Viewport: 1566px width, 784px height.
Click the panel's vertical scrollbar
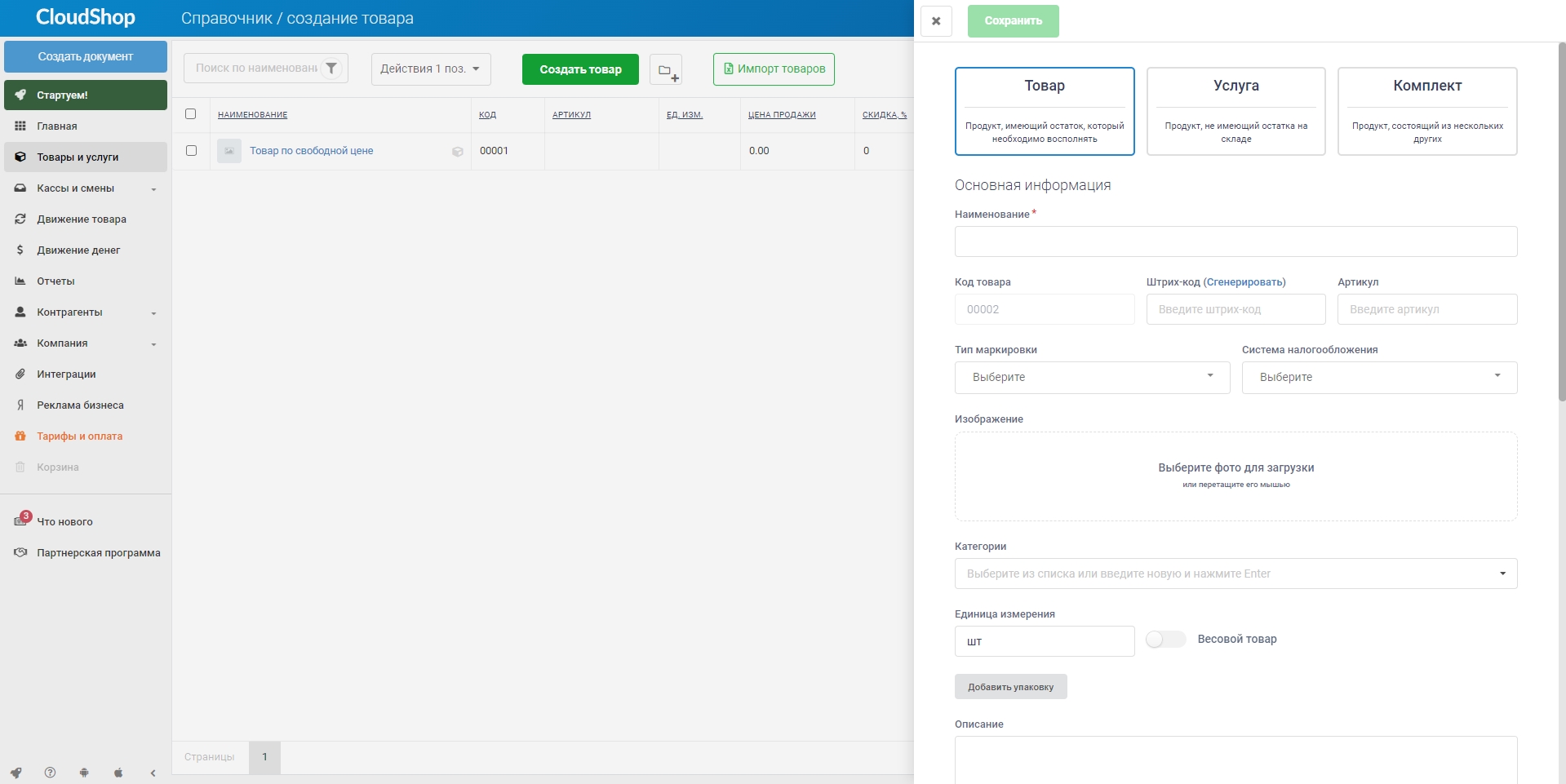[1562, 220]
